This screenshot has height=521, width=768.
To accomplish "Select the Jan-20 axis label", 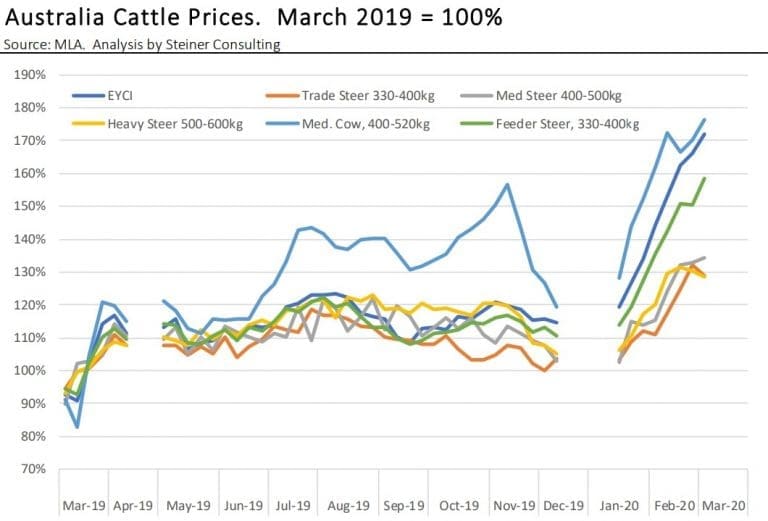I will tap(619, 505).
